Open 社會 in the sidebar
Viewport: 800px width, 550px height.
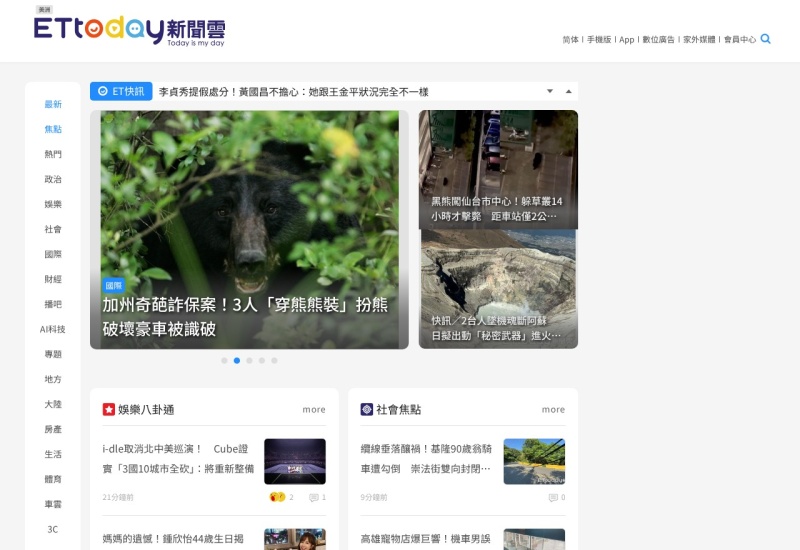pos(53,229)
